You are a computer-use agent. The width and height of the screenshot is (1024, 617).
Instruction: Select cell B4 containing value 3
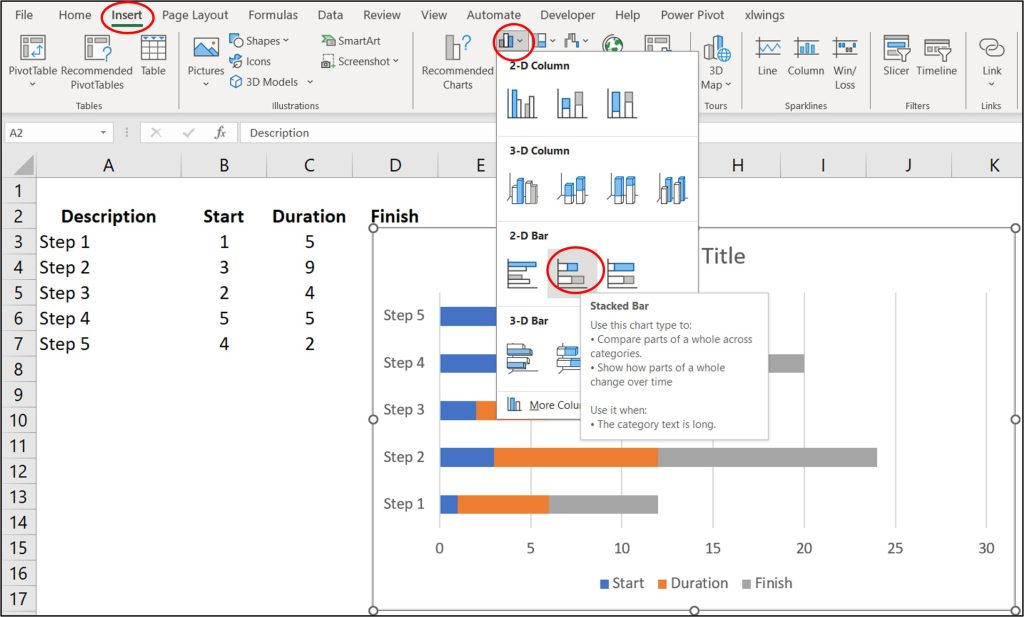(224, 267)
